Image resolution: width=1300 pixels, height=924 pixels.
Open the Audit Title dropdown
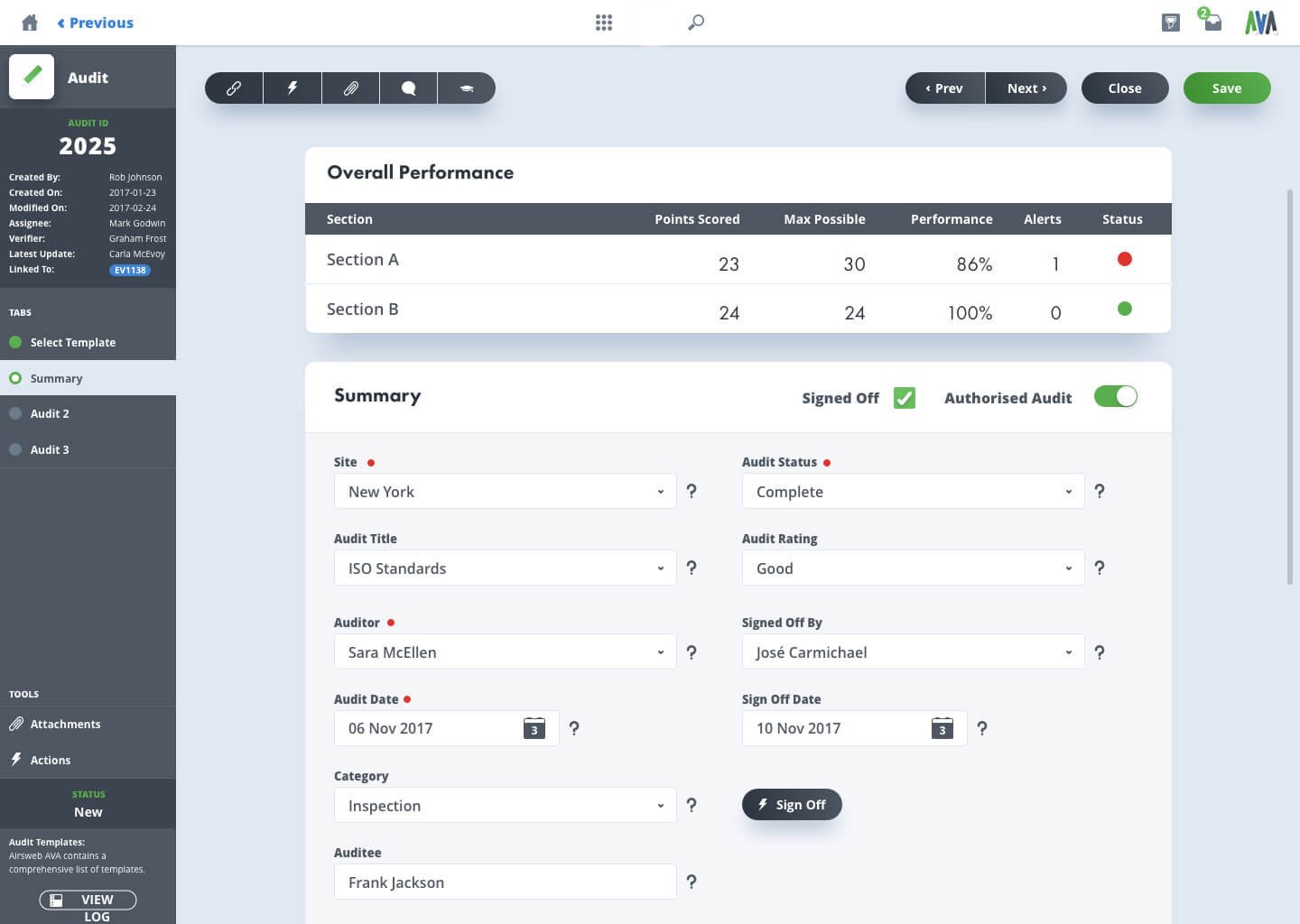(506, 568)
